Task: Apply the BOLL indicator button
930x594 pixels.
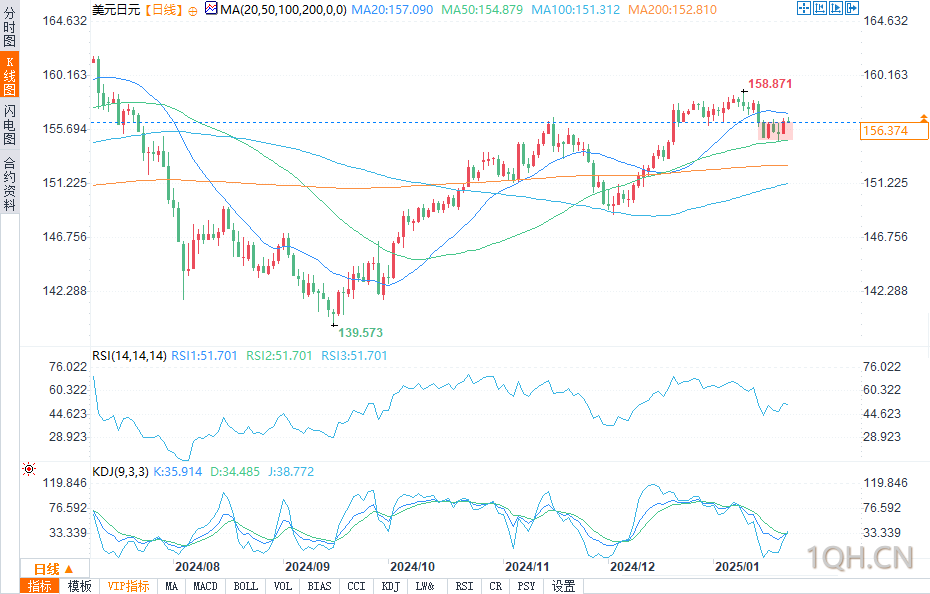Action: [246, 586]
